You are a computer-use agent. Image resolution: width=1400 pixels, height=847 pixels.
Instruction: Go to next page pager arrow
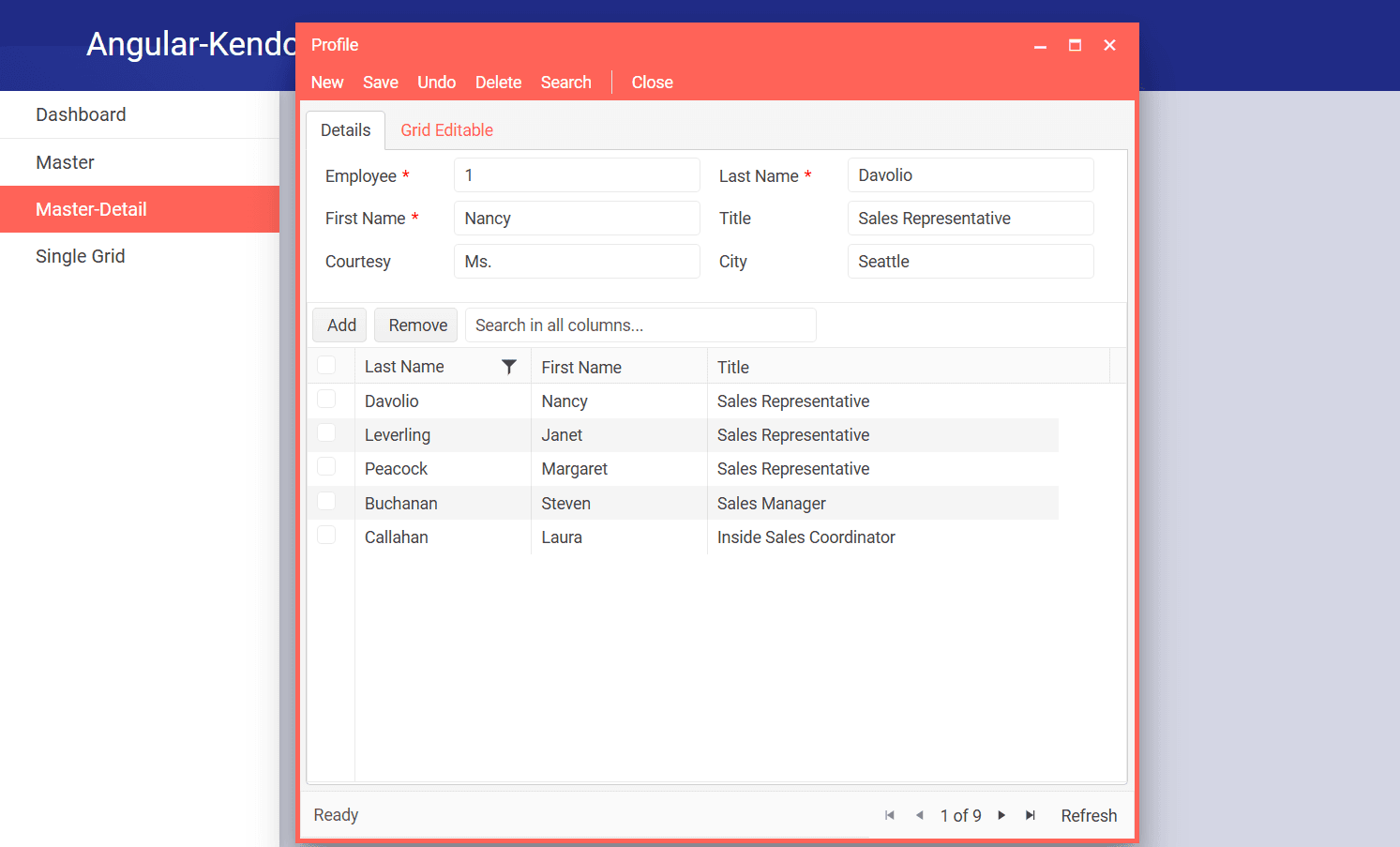(x=1001, y=815)
